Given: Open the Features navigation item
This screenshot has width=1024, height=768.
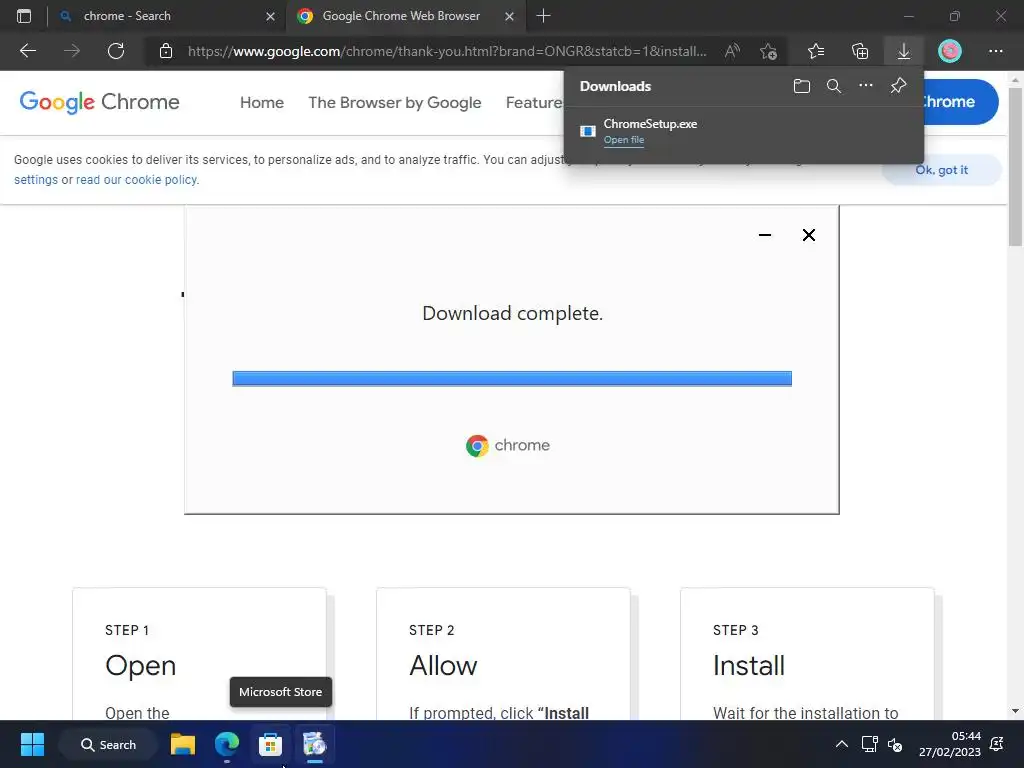Looking at the screenshot, I should [534, 103].
